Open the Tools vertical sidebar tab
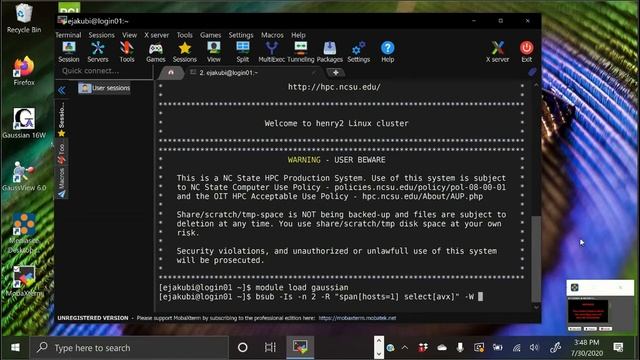Image resolution: width=640 pixels, height=360 pixels. 62,154
